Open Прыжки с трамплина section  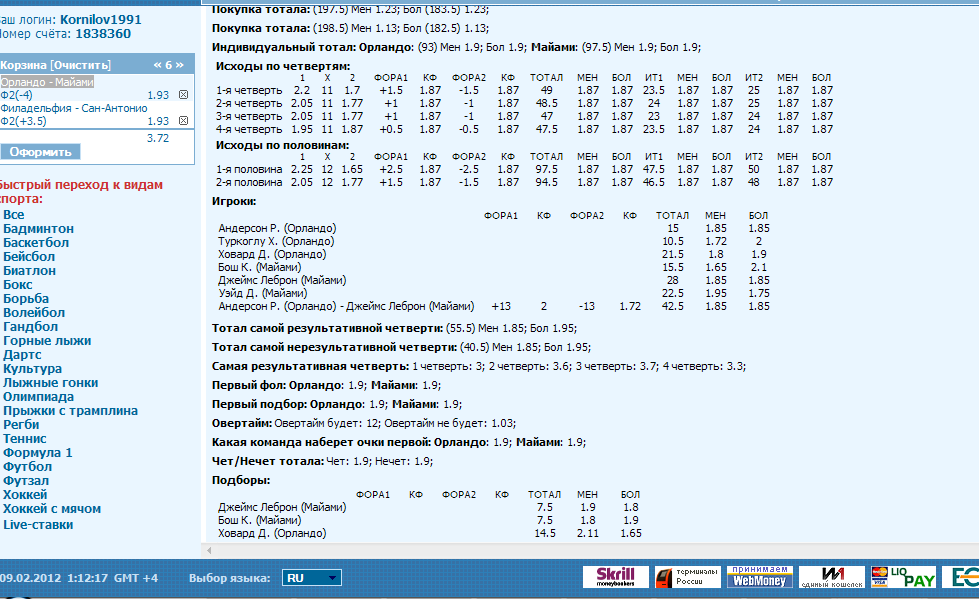(x=71, y=410)
